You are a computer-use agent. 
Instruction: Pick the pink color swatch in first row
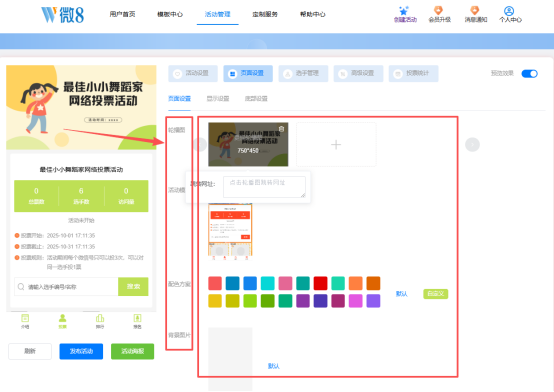[x=285, y=283]
